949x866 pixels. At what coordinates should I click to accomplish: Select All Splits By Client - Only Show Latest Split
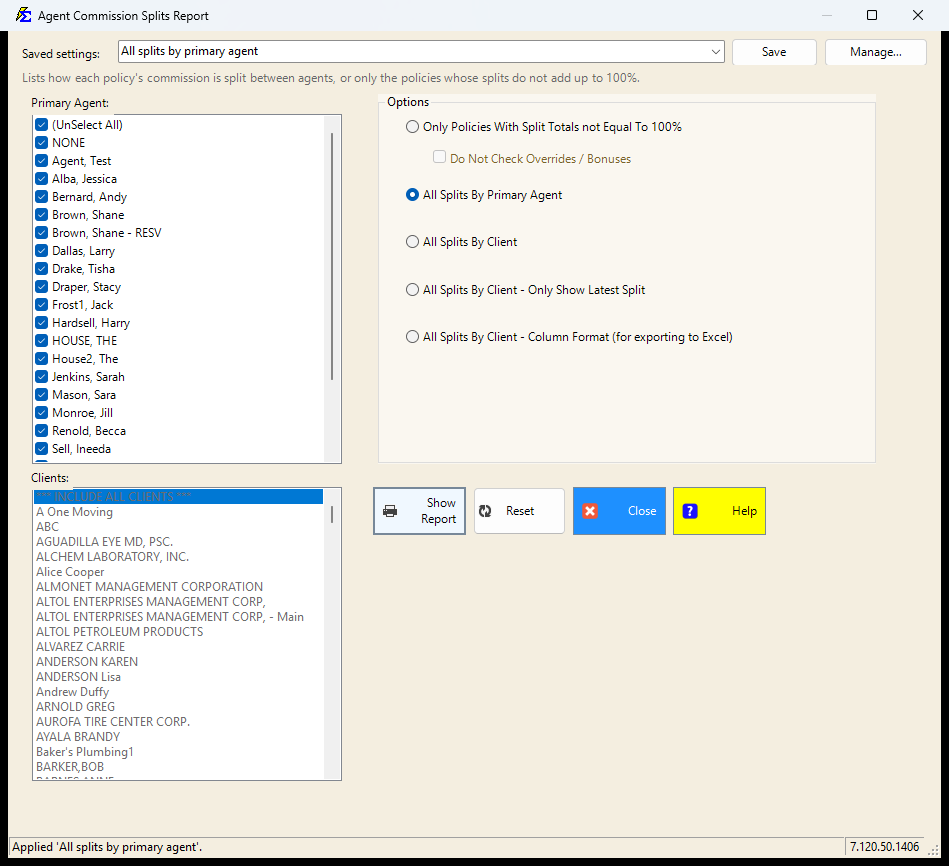coord(412,290)
